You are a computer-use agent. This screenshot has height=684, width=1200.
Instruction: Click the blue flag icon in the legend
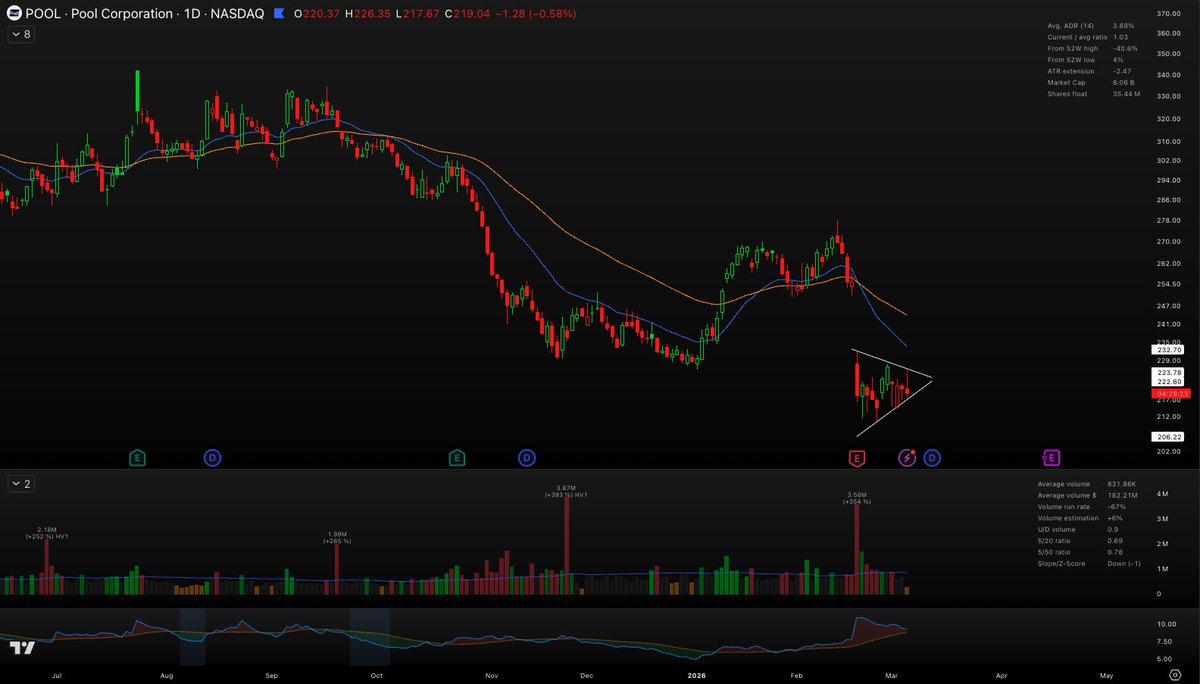click(280, 15)
